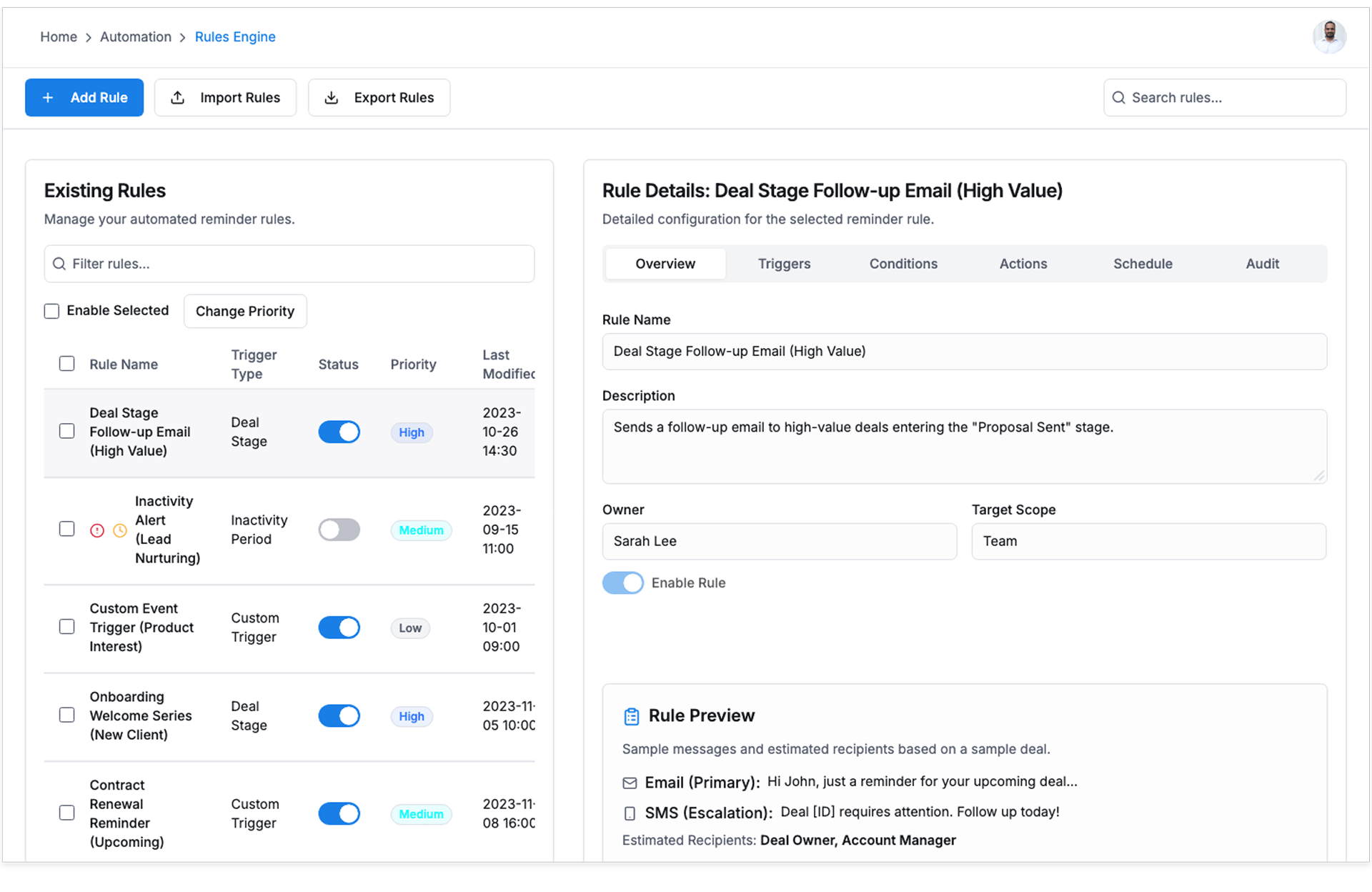
Task: Open the Schedule tab
Action: [x=1143, y=264]
